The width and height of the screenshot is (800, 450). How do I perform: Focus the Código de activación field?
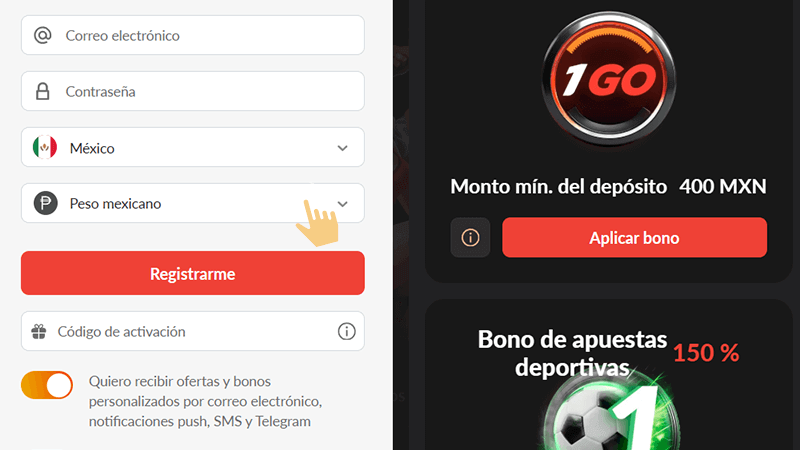click(193, 331)
